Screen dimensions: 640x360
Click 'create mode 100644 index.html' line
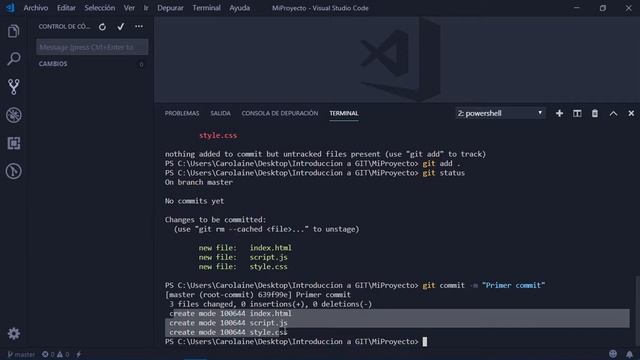click(230, 313)
